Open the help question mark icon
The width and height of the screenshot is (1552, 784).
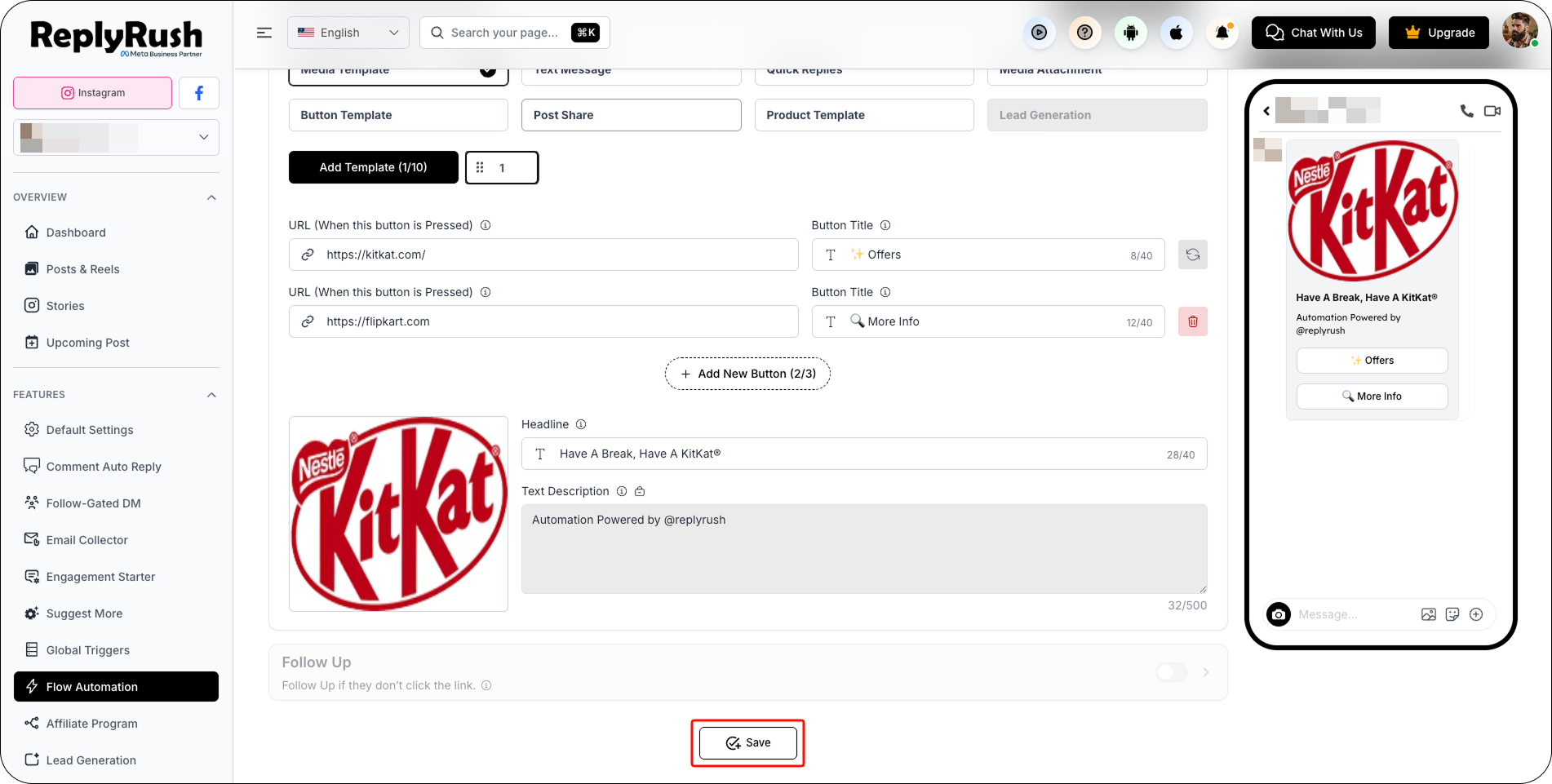[x=1084, y=33]
